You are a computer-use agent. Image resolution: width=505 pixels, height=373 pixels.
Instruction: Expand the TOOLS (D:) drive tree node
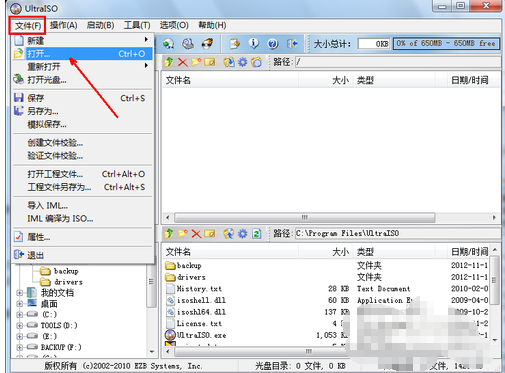pos(20,325)
